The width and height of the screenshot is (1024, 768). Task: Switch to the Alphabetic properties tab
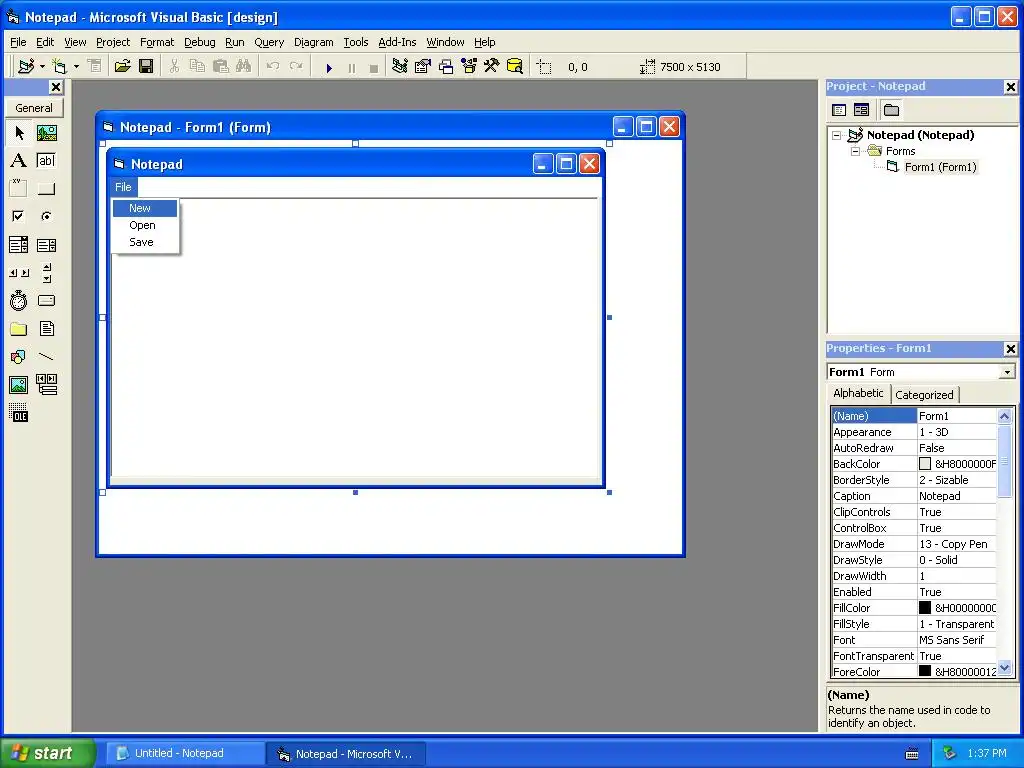[x=858, y=393]
